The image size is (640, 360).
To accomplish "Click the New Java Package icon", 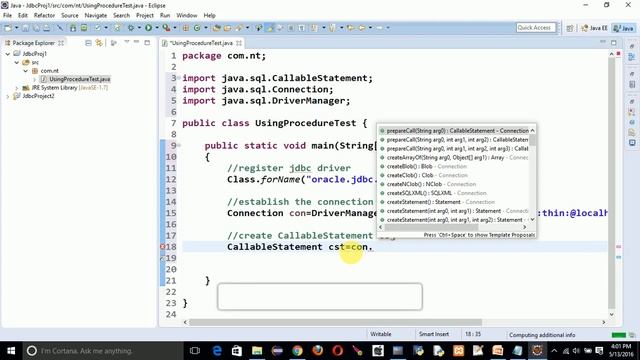I will [186, 28].
